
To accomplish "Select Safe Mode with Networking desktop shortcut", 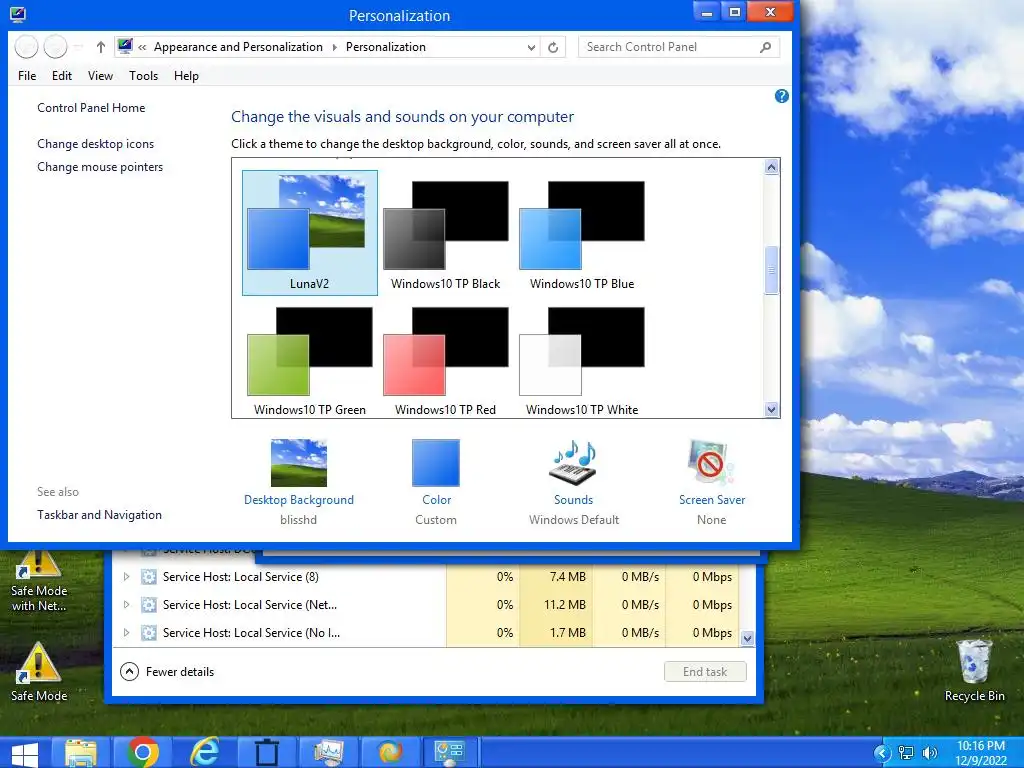I will tap(39, 583).
